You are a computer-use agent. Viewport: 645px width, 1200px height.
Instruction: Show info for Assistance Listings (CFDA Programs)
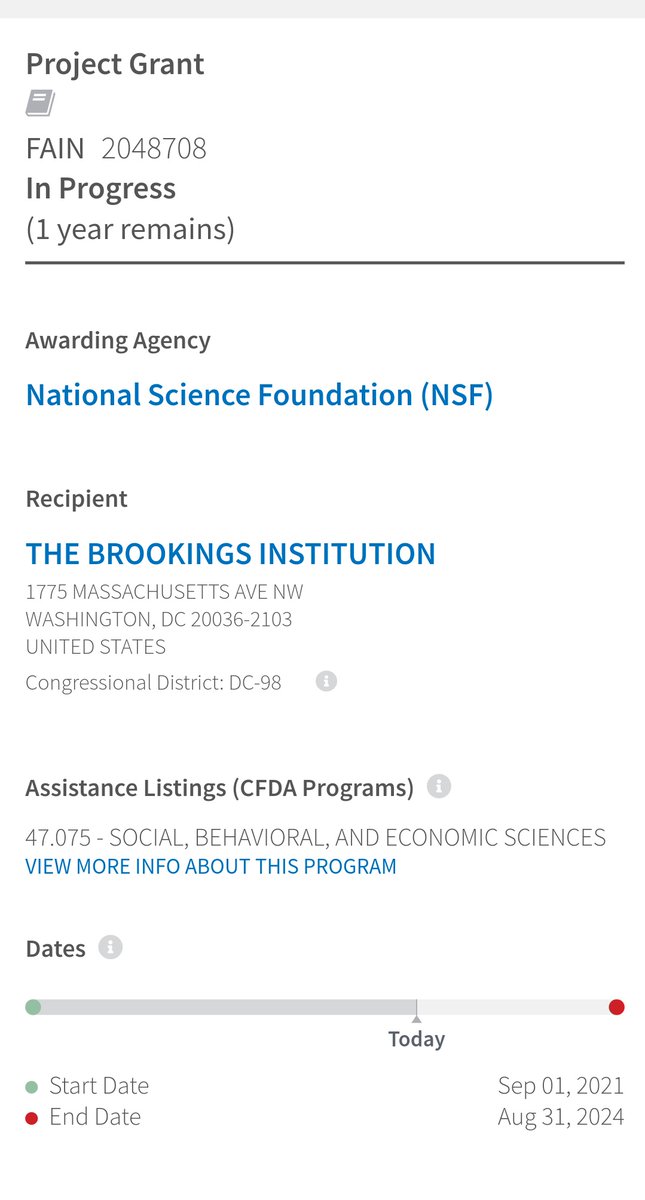[439, 786]
